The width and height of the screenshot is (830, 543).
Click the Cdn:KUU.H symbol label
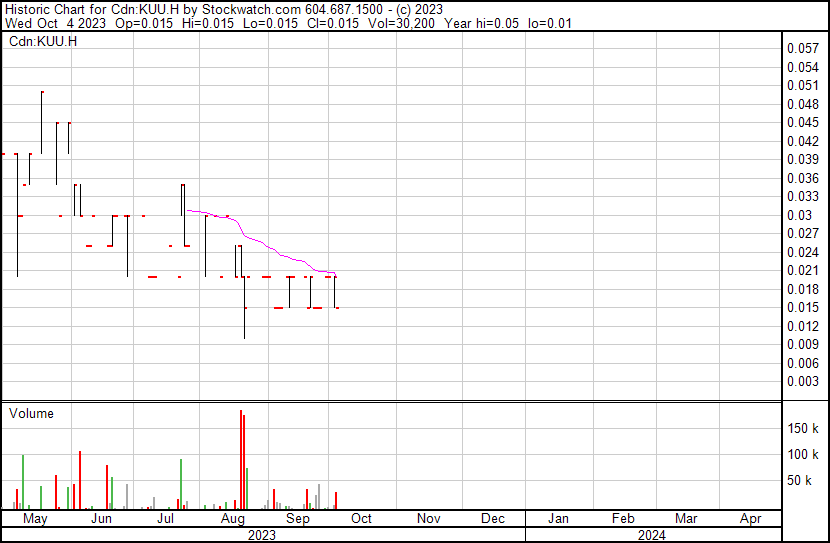43,41
